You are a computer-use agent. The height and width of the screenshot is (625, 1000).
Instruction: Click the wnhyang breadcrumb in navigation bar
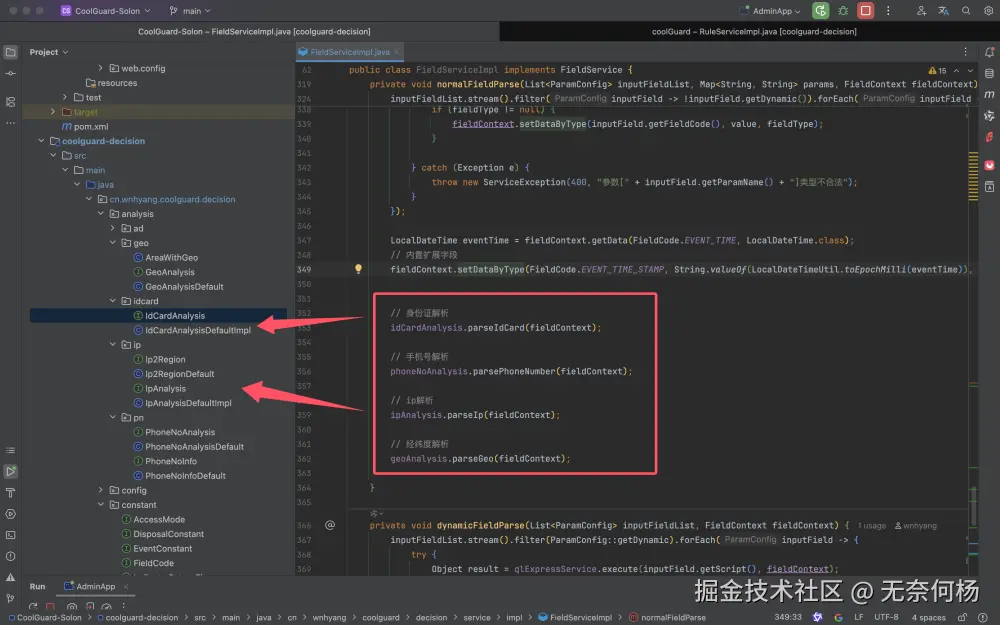coord(330,618)
